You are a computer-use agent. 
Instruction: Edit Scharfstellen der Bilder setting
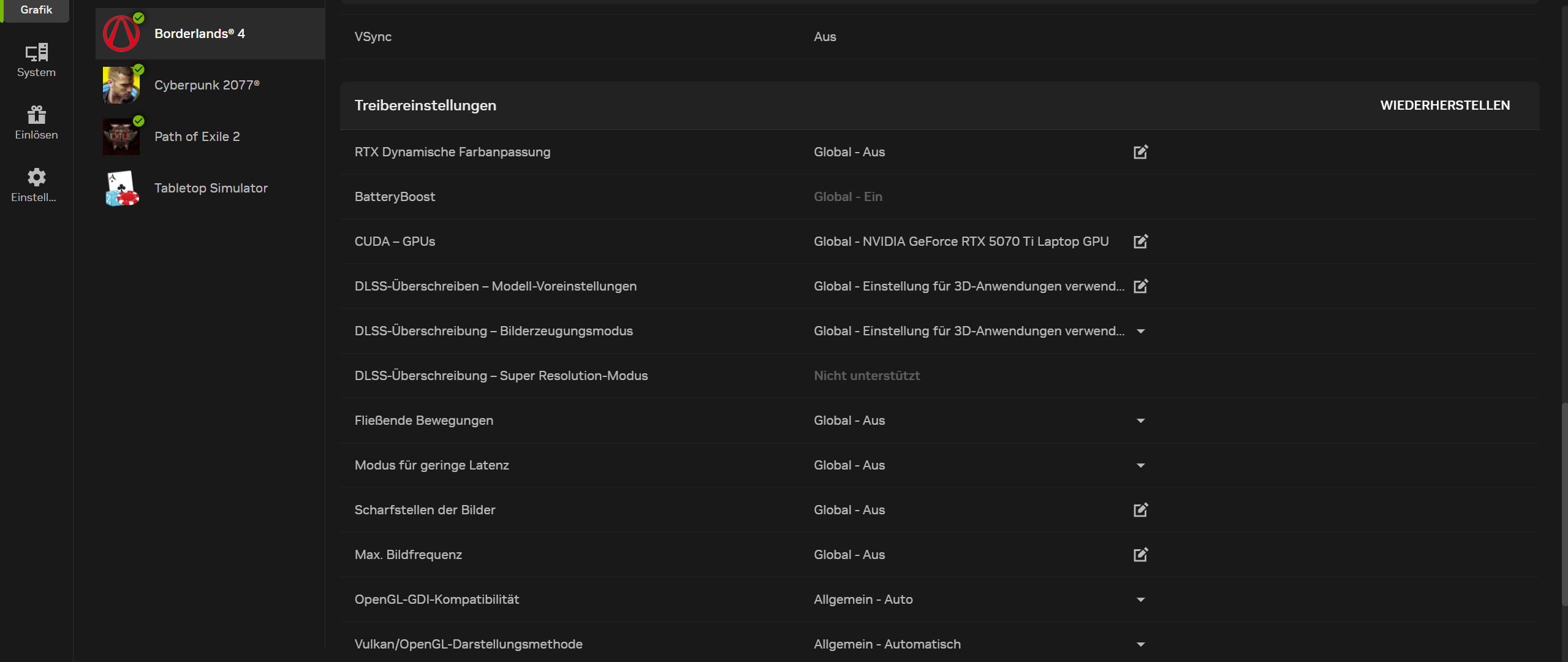pyautogui.click(x=1140, y=510)
